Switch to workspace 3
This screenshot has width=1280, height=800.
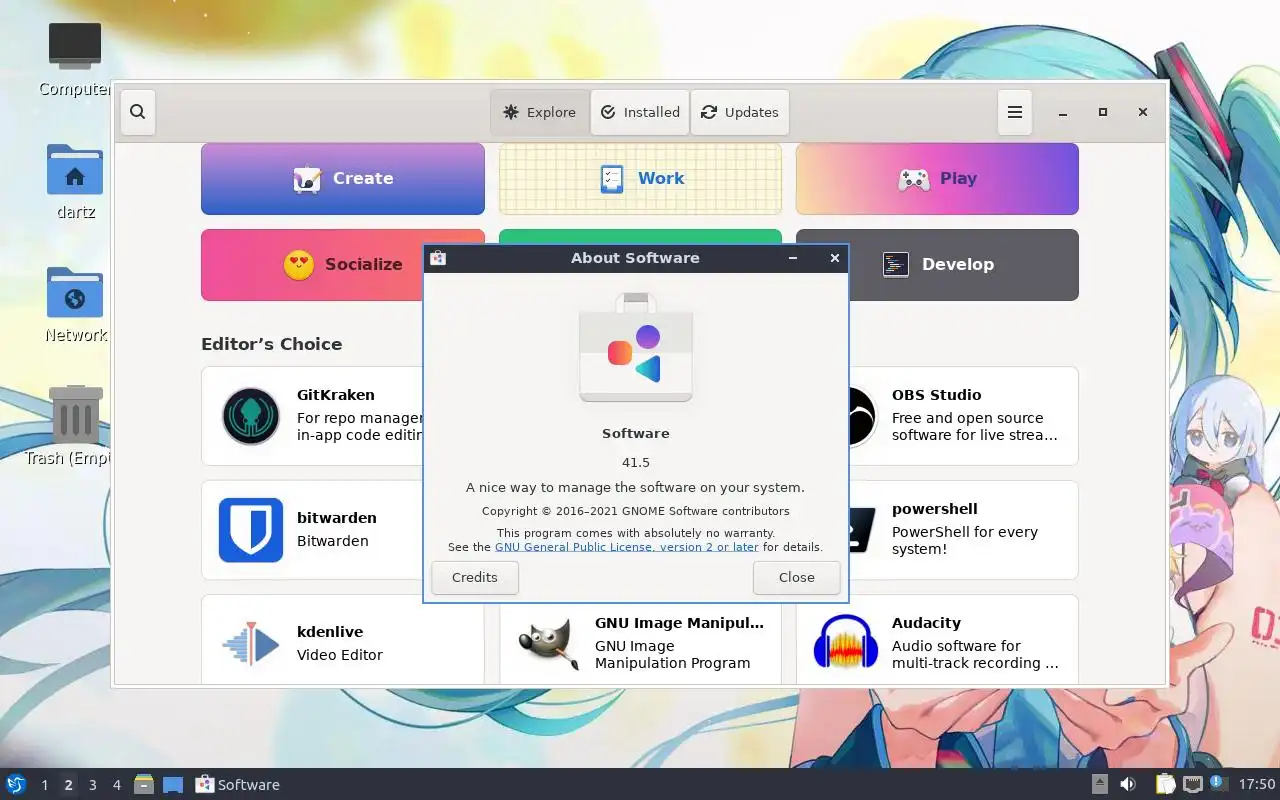tap(92, 785)
